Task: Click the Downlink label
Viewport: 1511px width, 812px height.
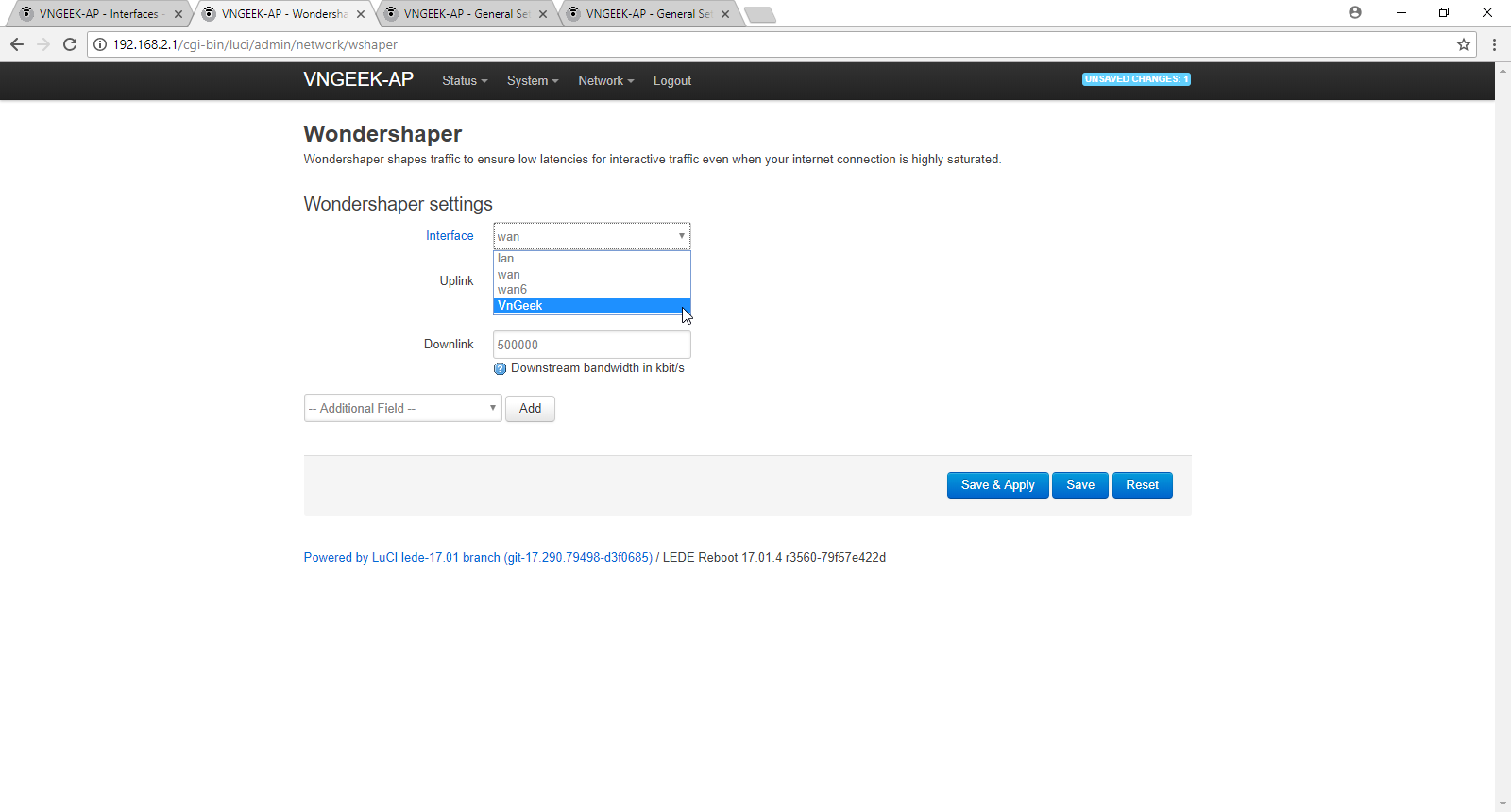Action: click(449, 345)
